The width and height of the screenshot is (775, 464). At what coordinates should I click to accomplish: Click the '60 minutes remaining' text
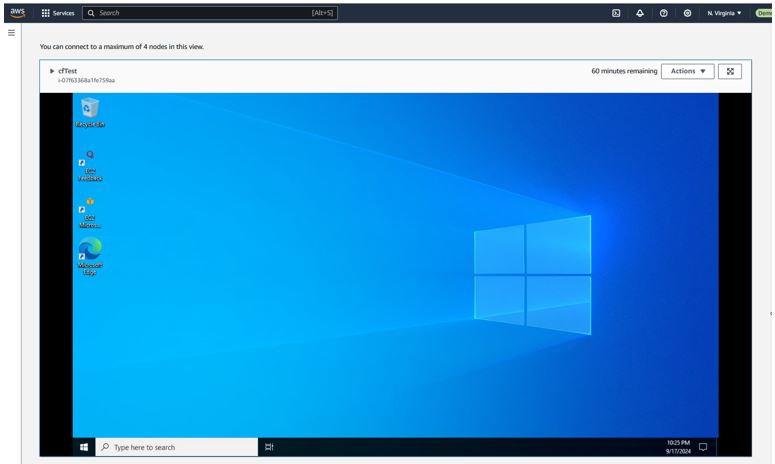tap(624, 71)
